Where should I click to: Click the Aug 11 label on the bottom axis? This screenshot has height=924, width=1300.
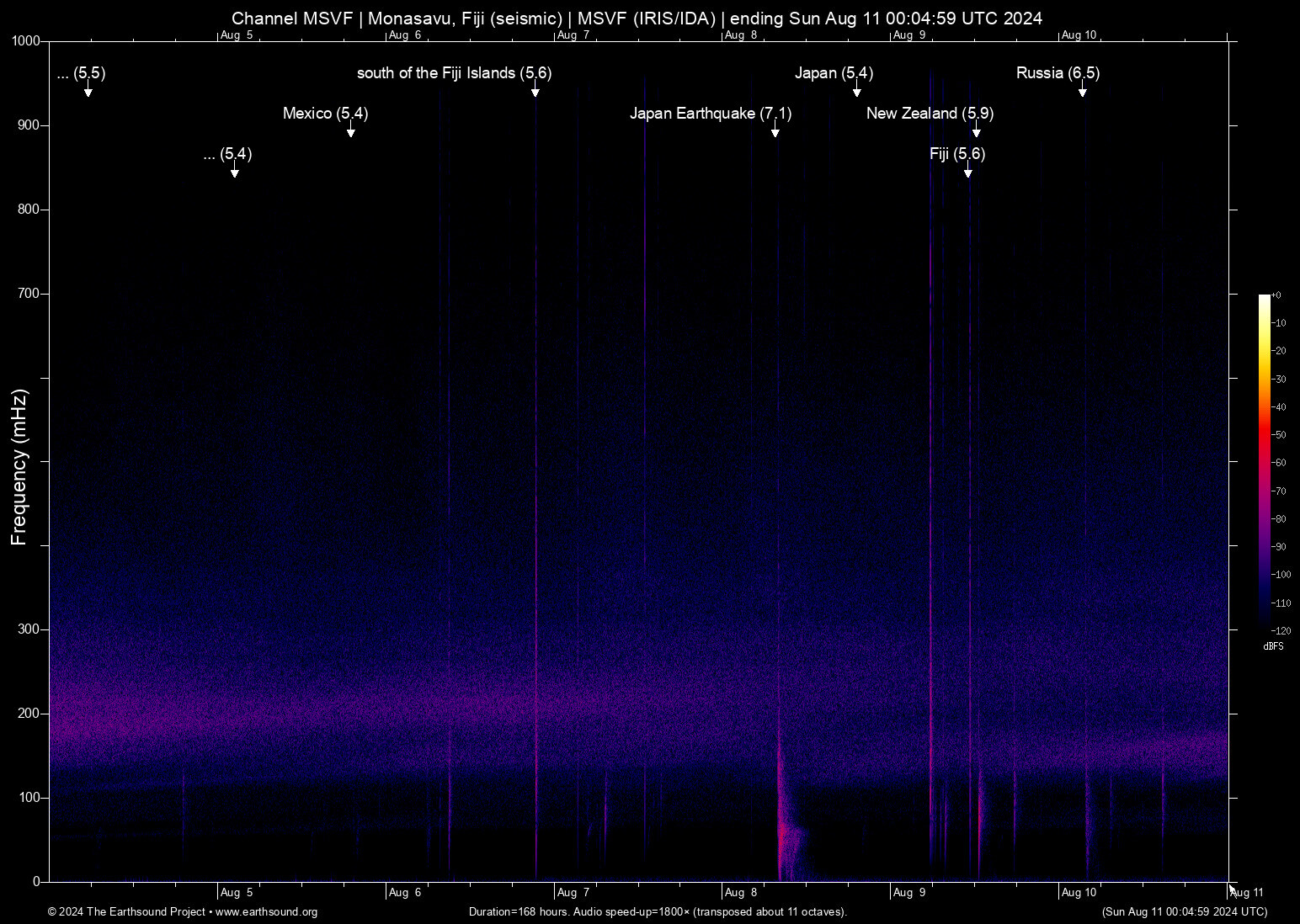pyautogui.click(x=1247, y=893)
